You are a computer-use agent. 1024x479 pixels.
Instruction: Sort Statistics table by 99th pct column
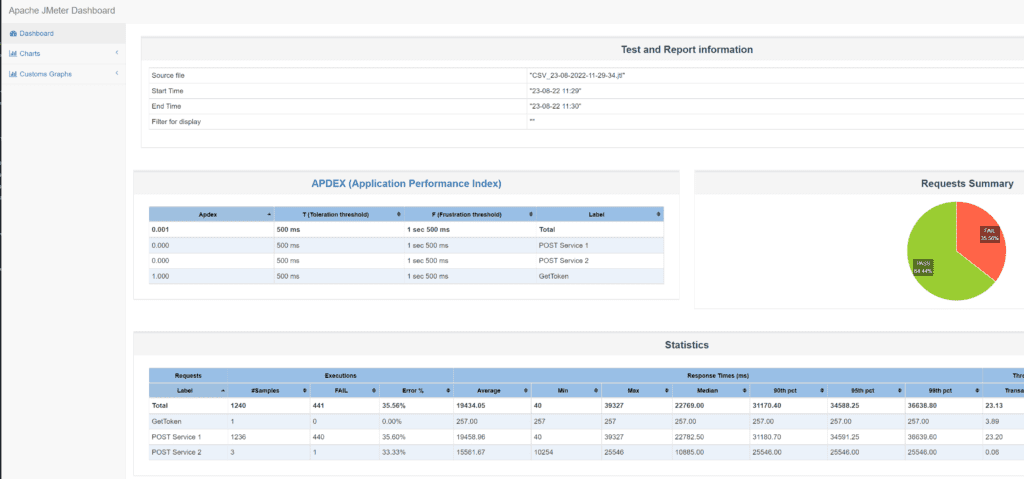coord(944,390)
